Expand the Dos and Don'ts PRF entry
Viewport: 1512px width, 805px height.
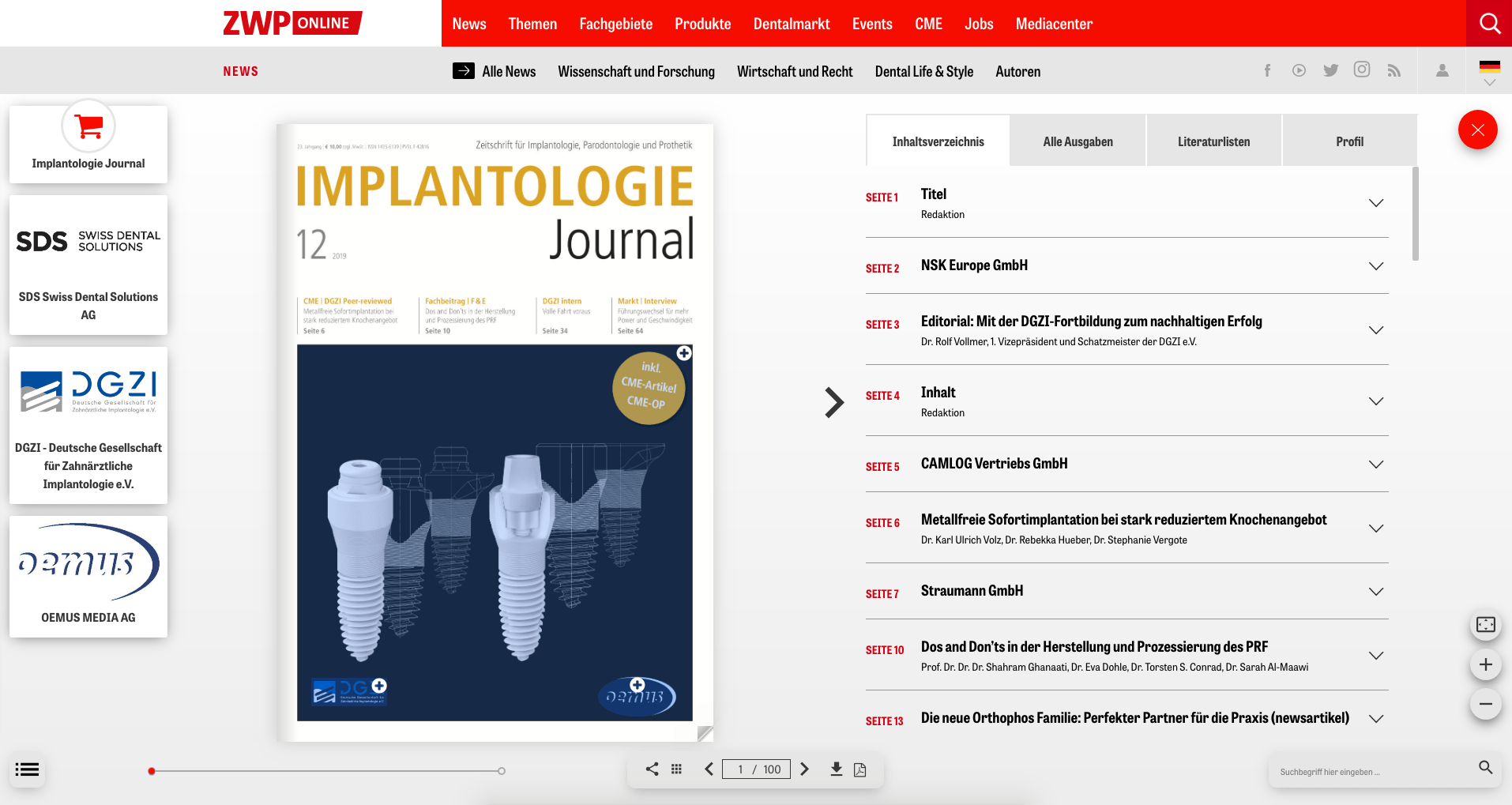pyautogui.click(x=1376, y=656)
